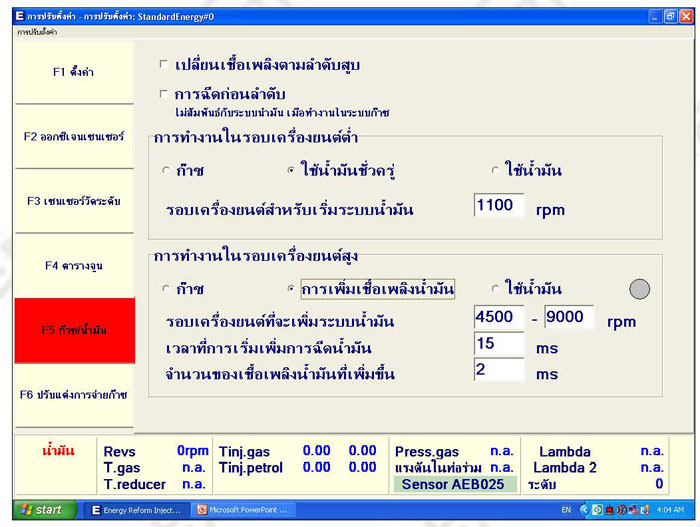Click the gray circle indicator
Image resolution: width=700 pixels, height=527 pixels.
point(639,289)
